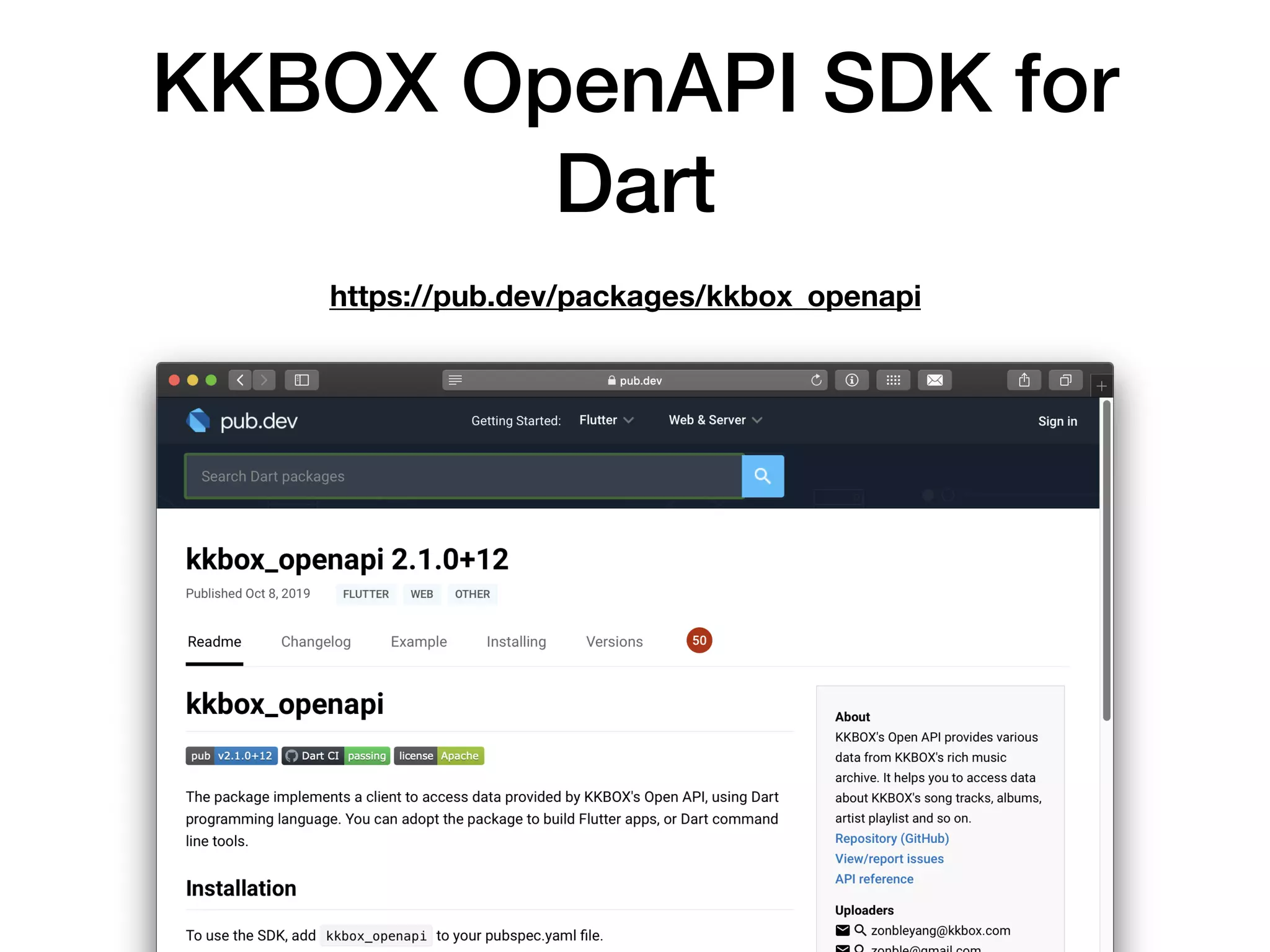Focus the Search Dart packages field
Screen dimensions: 1270x952
463,476
